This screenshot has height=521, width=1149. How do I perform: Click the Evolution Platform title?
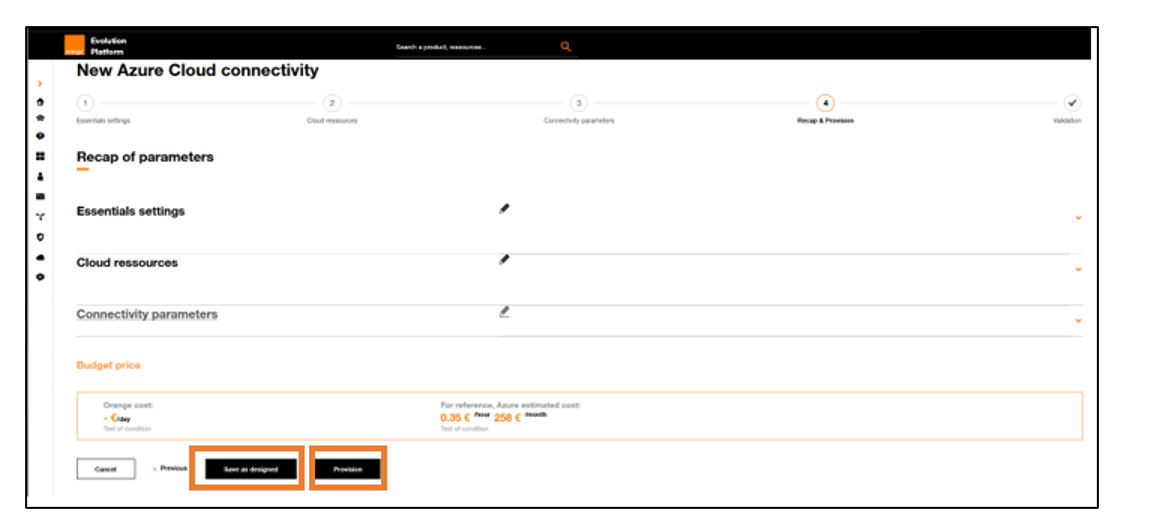pos(108,46)
